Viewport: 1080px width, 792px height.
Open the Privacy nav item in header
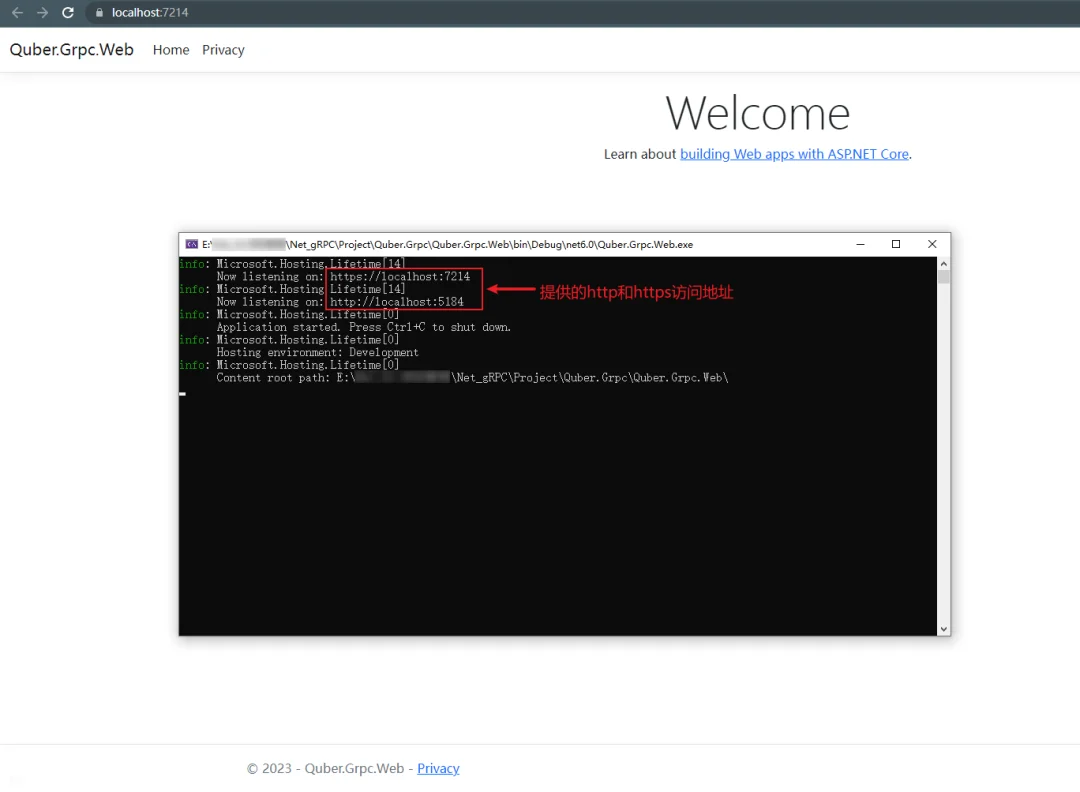point(223,50)
